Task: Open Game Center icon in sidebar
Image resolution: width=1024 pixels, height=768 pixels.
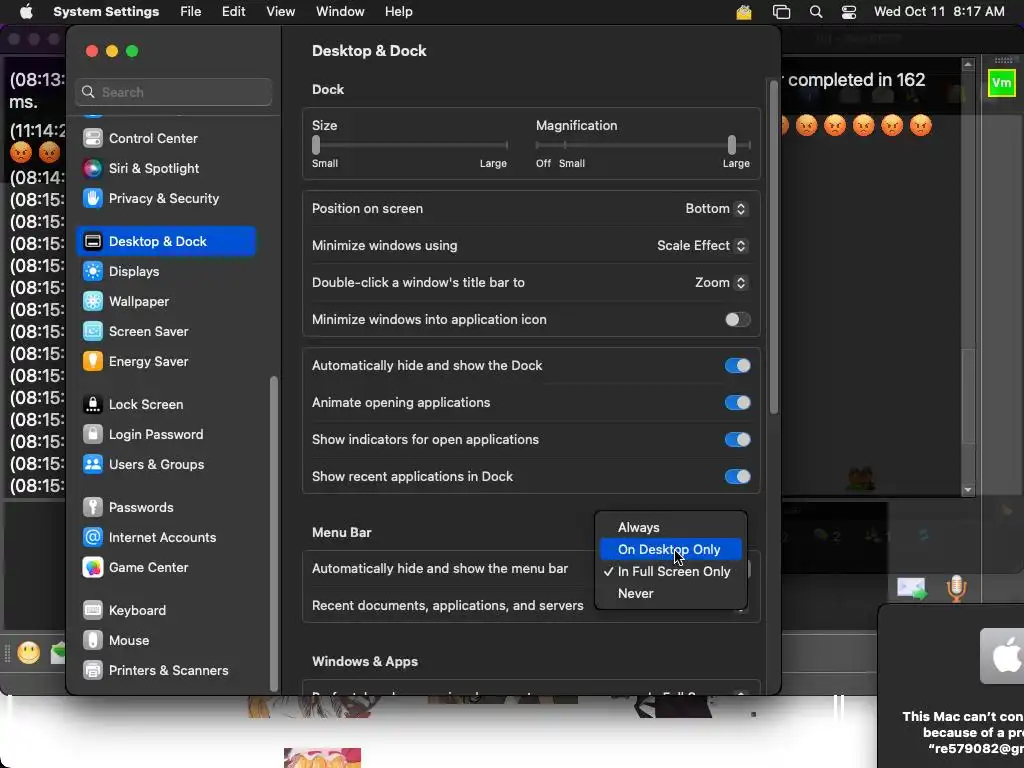Action: [x=93, y=568]
